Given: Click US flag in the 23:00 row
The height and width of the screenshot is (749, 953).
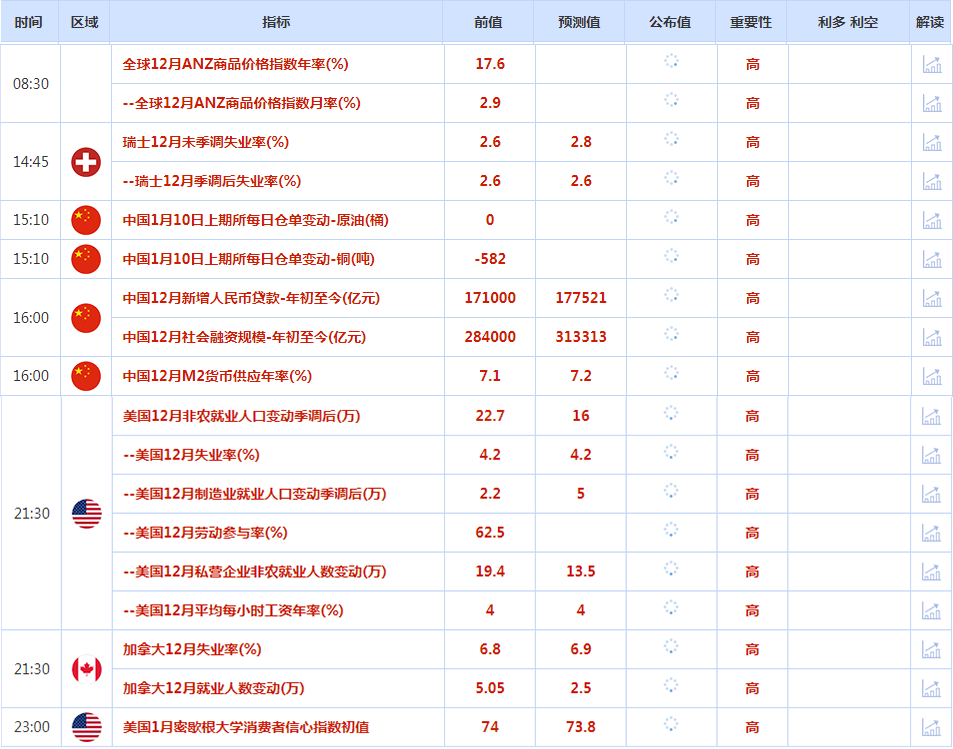Looking at the screenshot, I should pos(87,727).
